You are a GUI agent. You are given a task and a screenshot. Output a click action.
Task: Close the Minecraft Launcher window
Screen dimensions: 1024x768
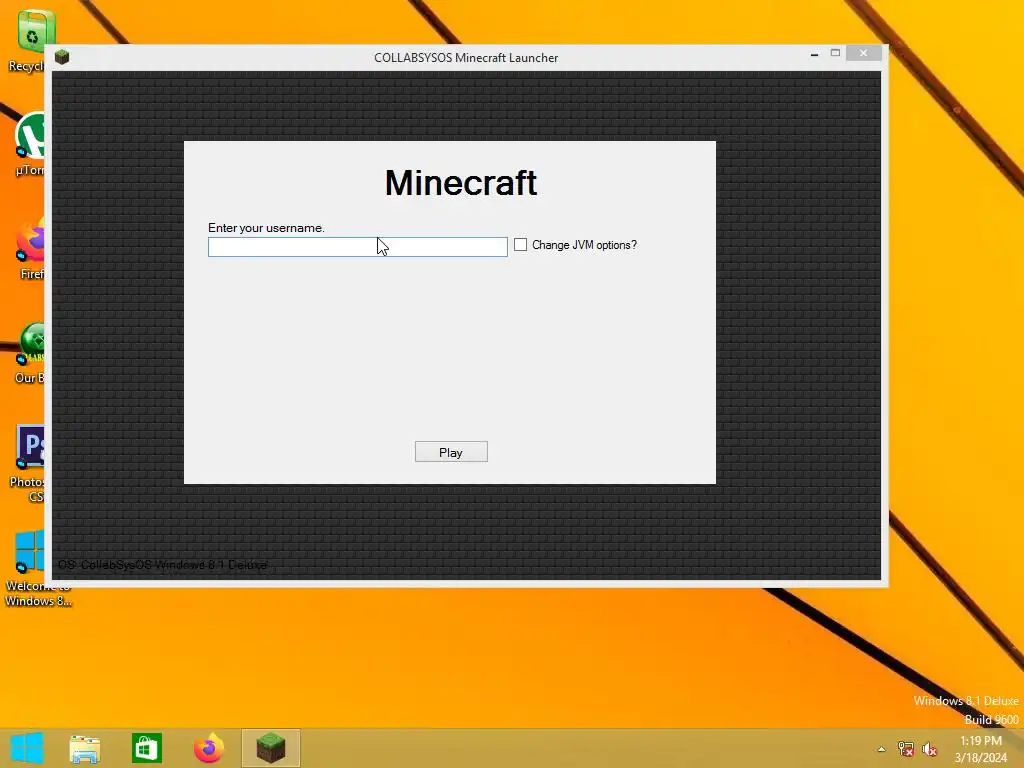pos(863,53)
